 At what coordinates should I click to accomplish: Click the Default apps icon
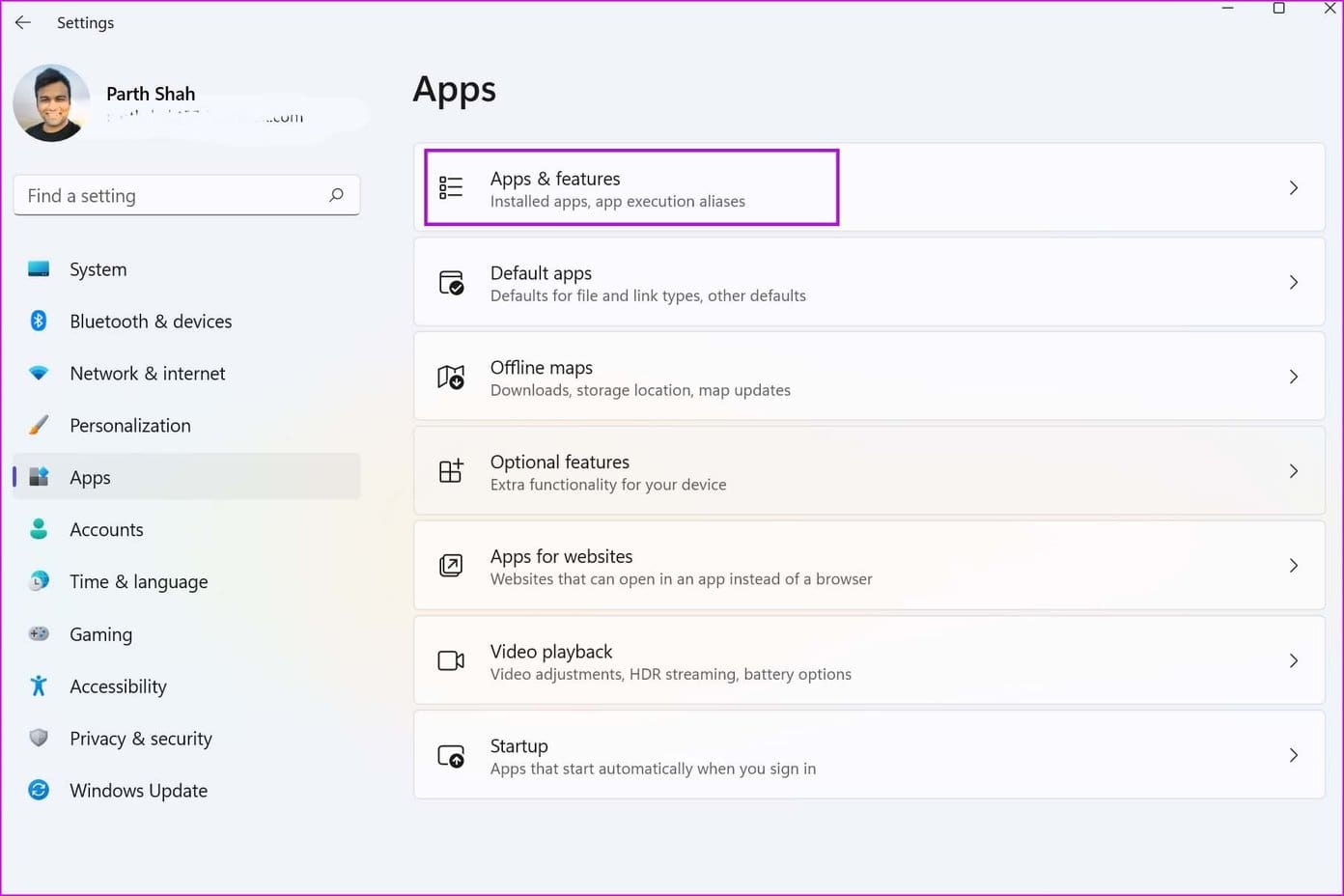(x=451, y=282)
